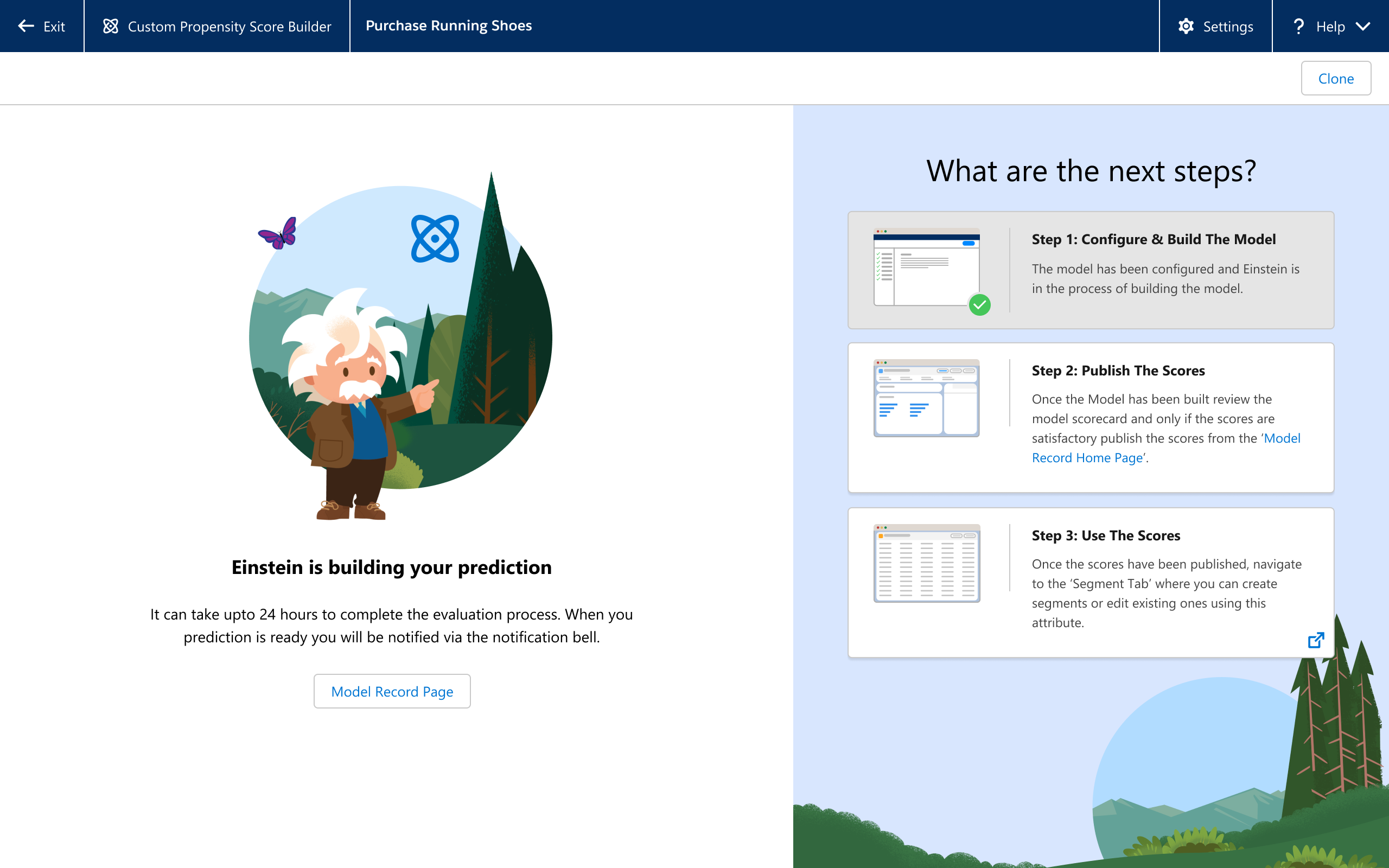
Task: Click the Step 1 configure model thumbnail
Action: [x=926, y=267]
